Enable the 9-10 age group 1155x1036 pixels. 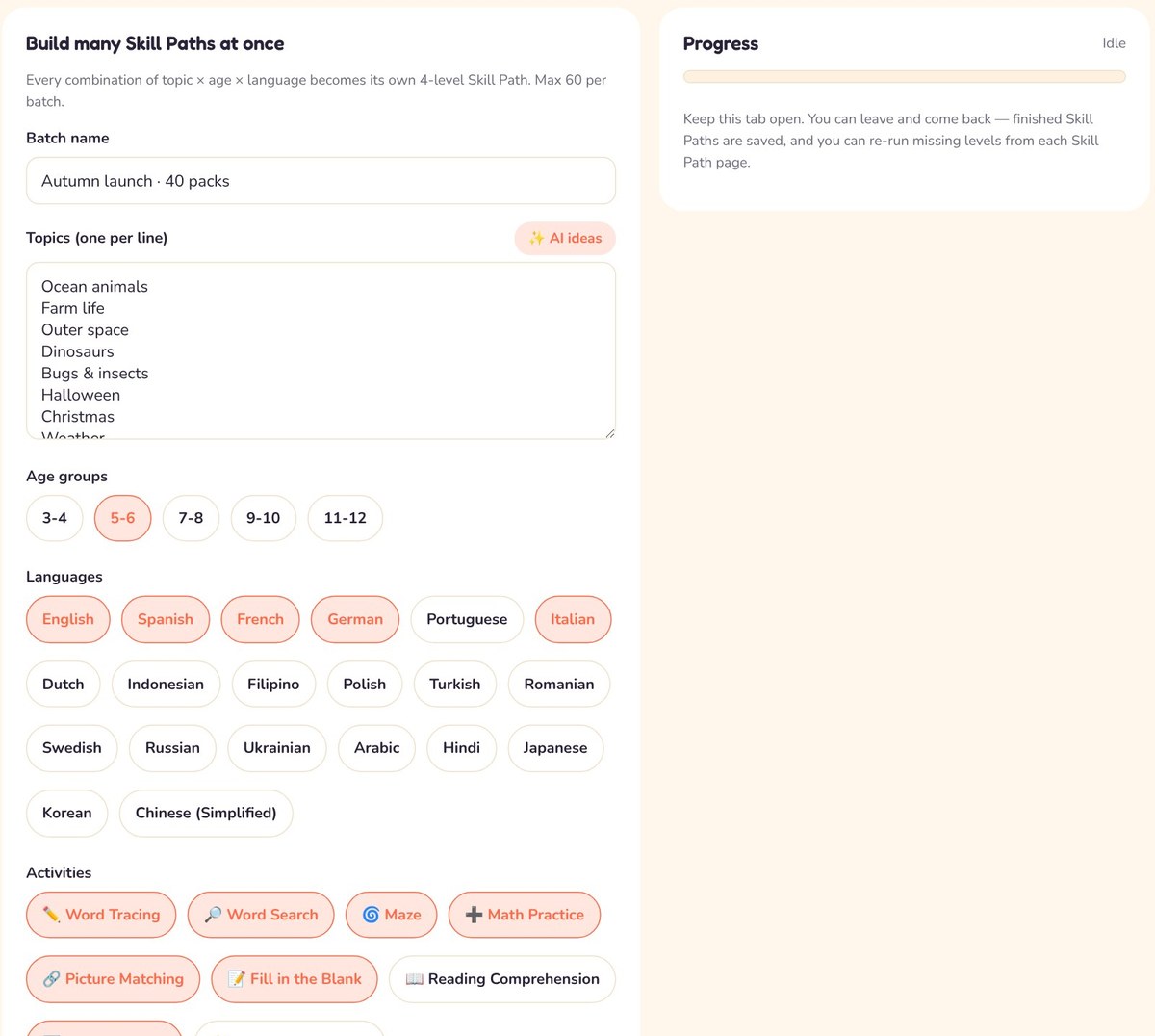(263, 518)
